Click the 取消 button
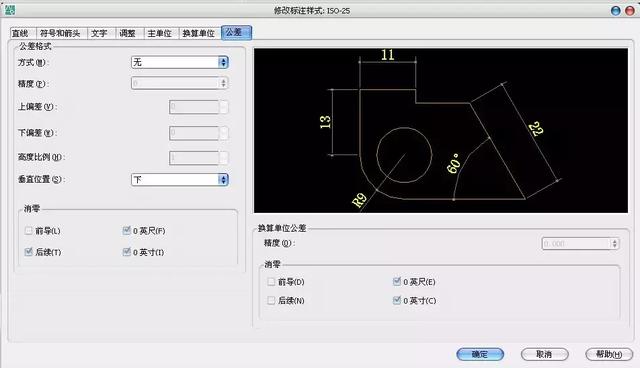640x368 pixels. pos(544,354)
